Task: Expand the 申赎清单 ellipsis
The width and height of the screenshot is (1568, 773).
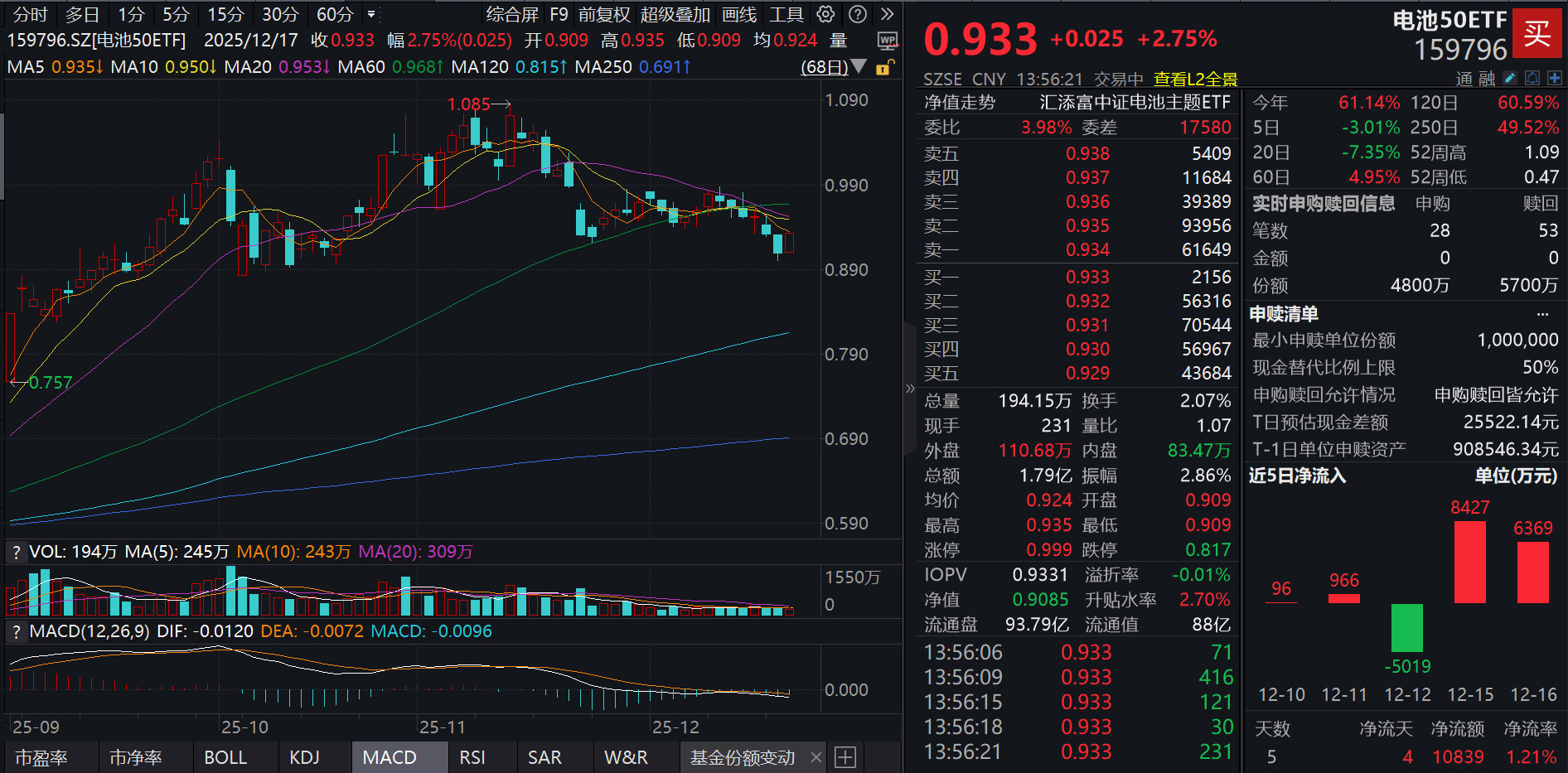Action: (1542, 312)
